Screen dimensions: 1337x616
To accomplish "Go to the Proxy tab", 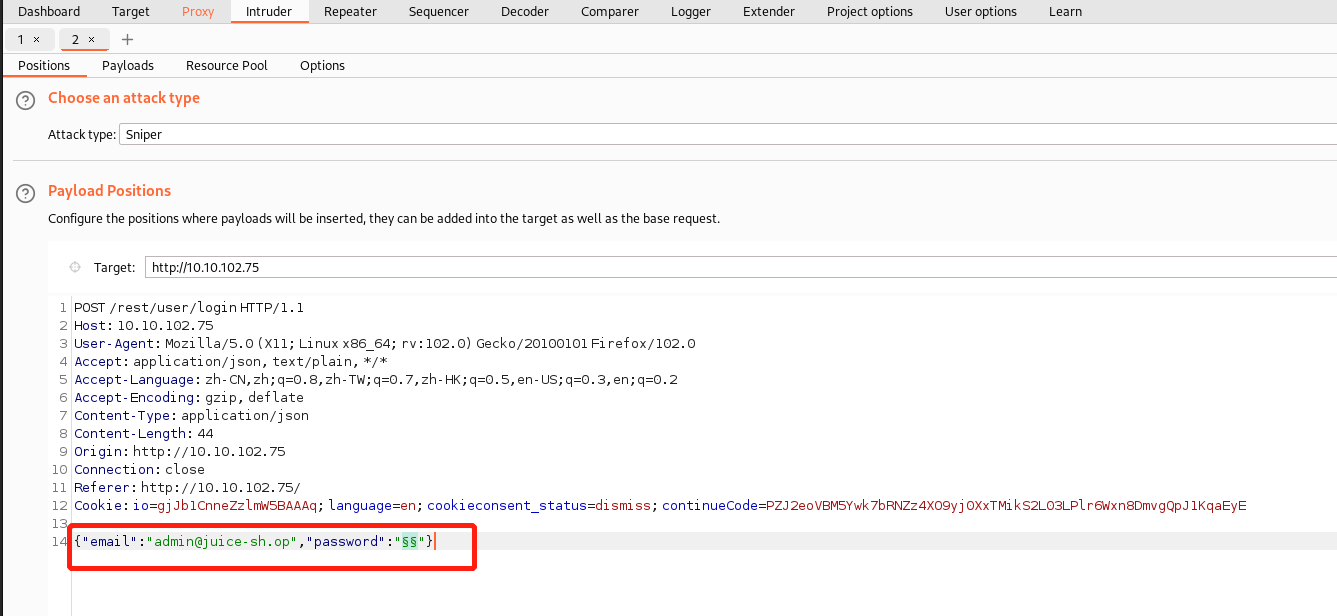I will click(198, 12).
